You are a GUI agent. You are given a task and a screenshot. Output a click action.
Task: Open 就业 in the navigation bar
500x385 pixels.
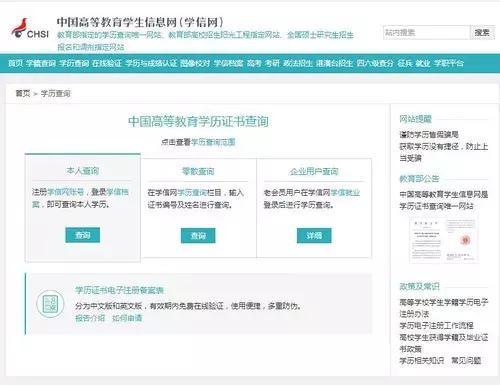423,63
